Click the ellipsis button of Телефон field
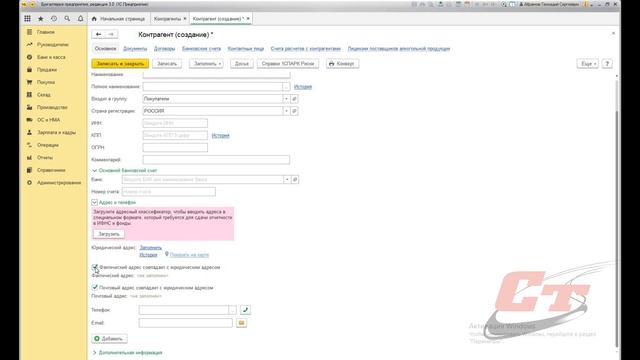The image size is (640, 360). coord(233,310)
